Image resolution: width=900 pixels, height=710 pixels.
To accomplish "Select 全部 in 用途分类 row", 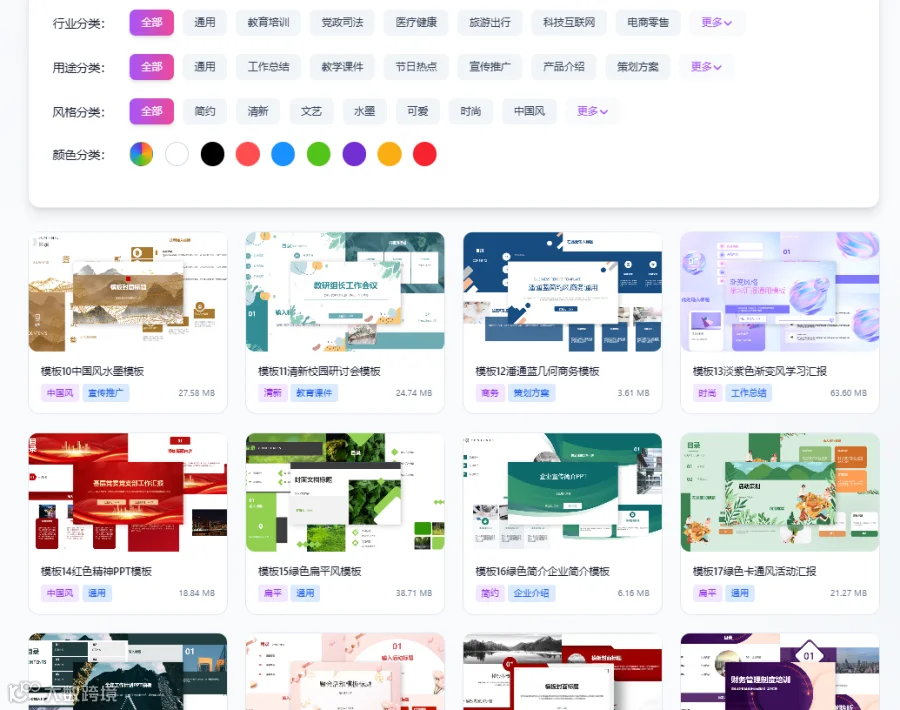I will coord(152,67).
